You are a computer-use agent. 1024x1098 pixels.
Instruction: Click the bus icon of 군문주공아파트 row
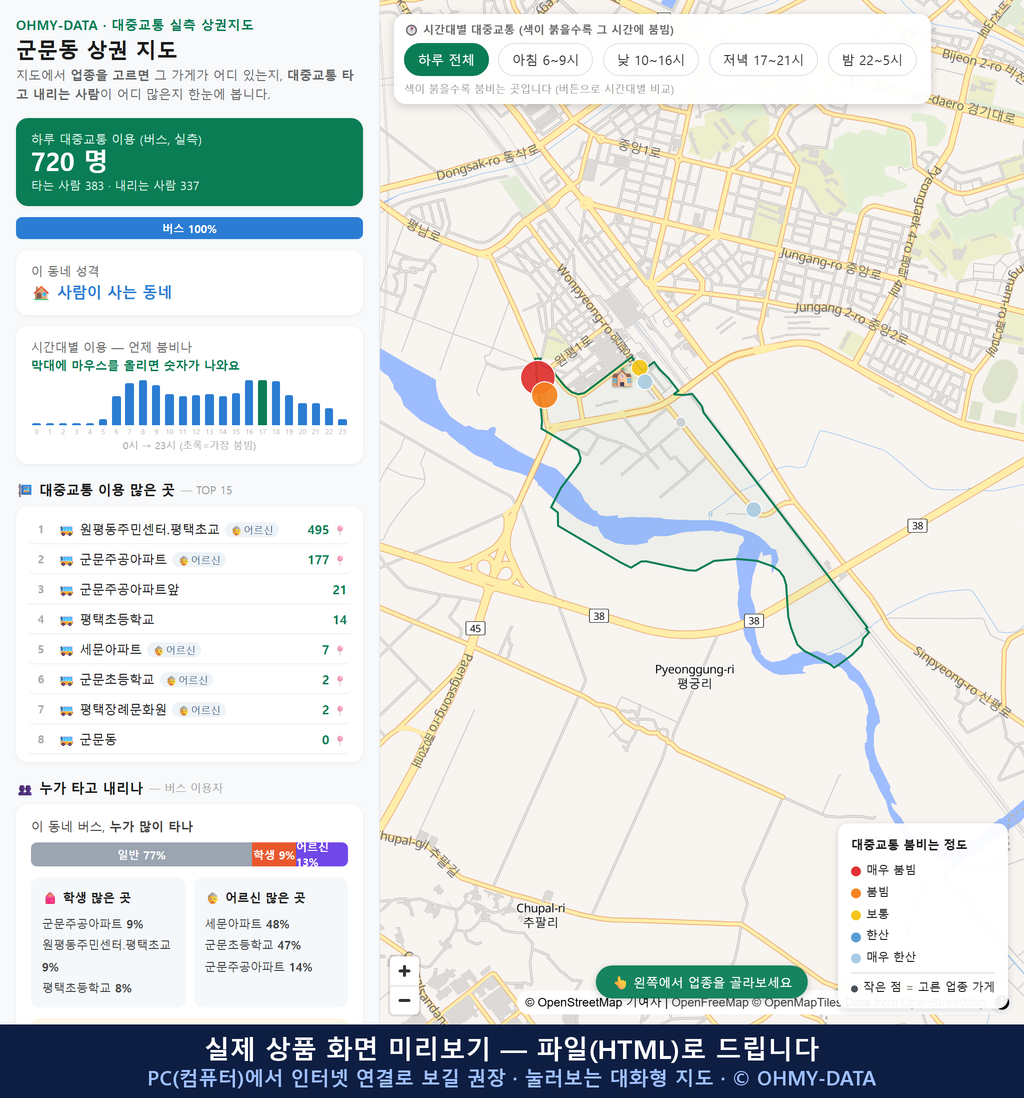point(67,560)
